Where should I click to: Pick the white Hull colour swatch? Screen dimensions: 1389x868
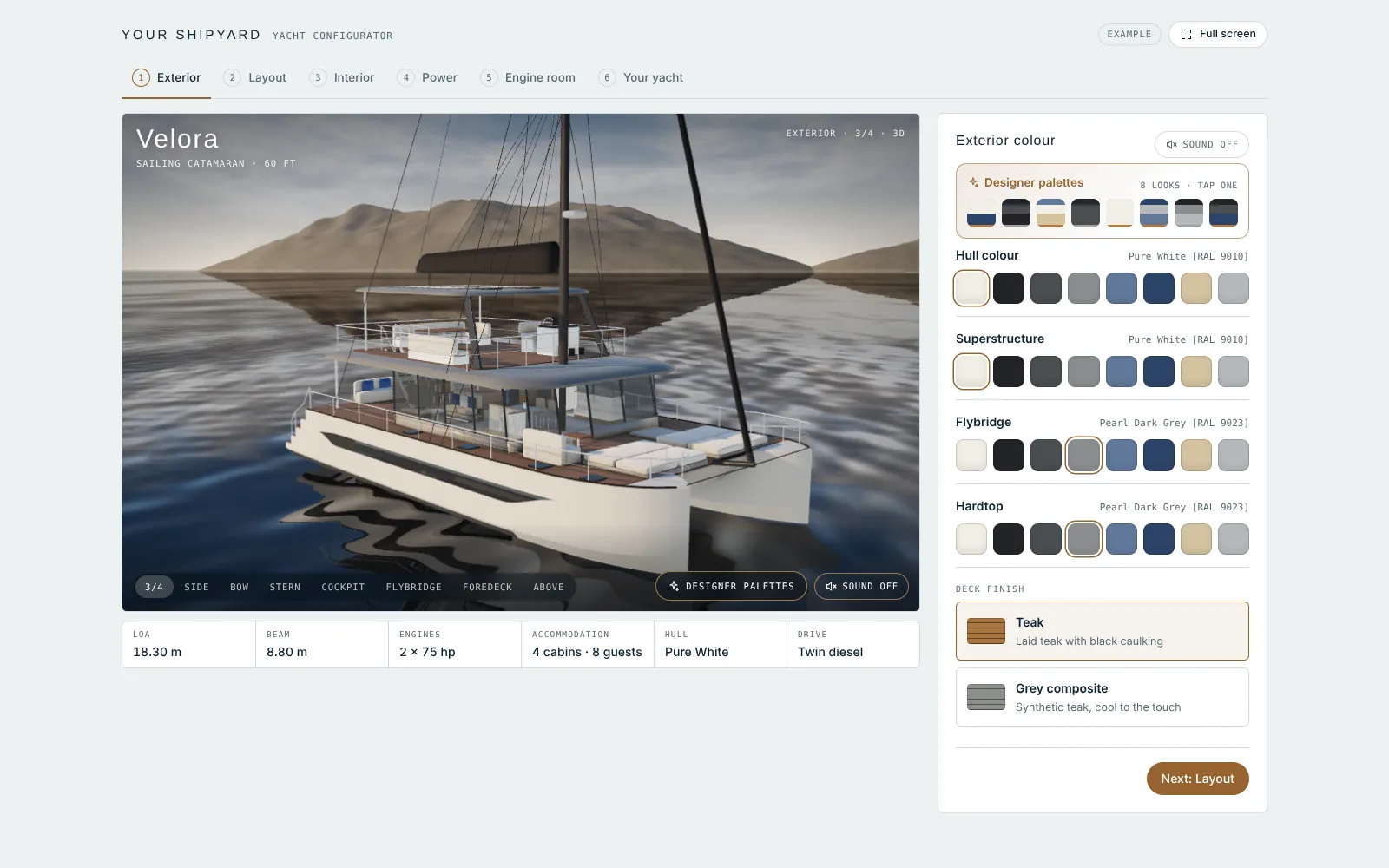(x=971, y=288)
